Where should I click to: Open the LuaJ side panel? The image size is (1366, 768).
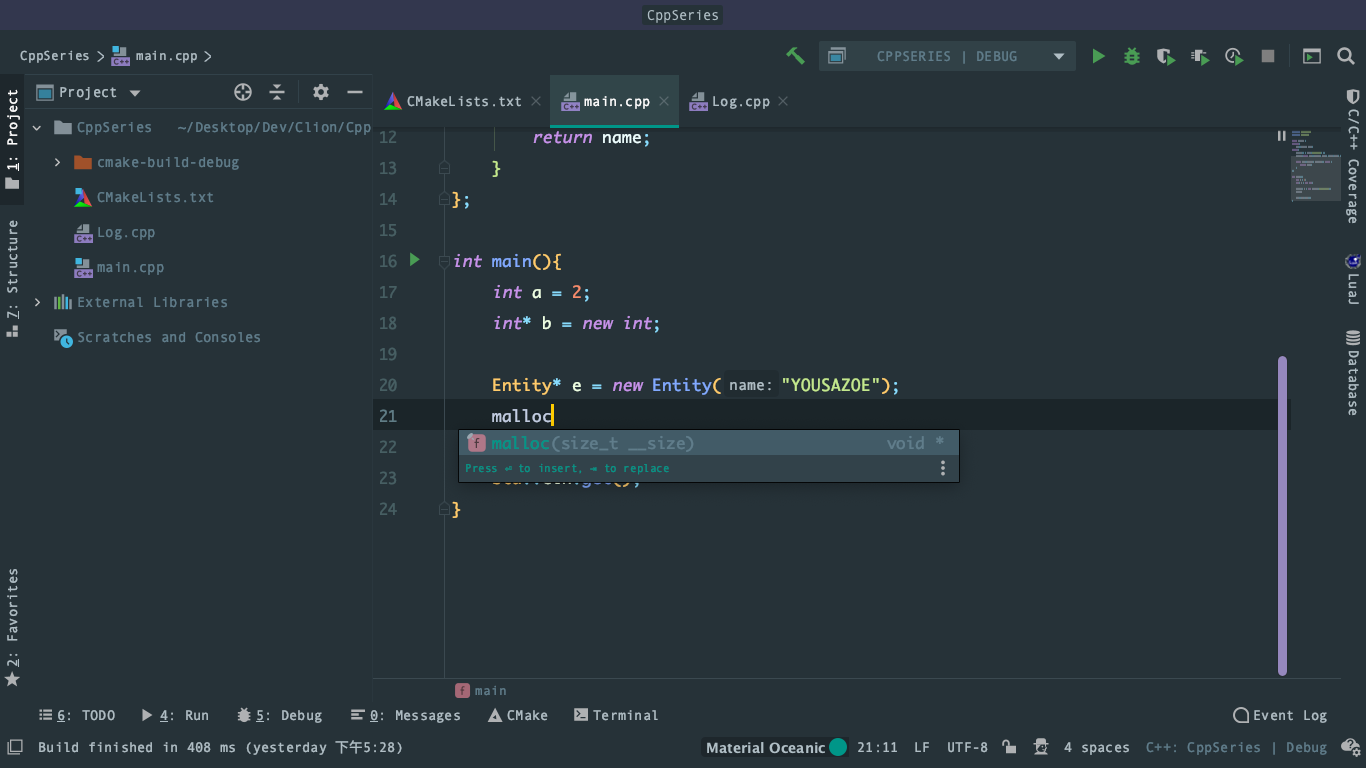(x=1353, y=279)
